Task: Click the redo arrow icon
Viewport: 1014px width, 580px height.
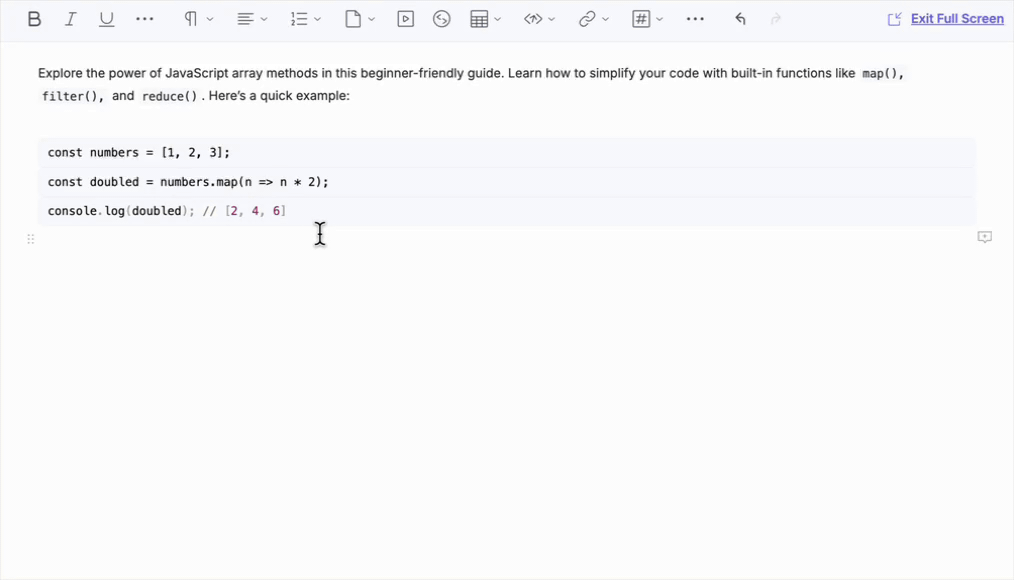Action: 775,18
